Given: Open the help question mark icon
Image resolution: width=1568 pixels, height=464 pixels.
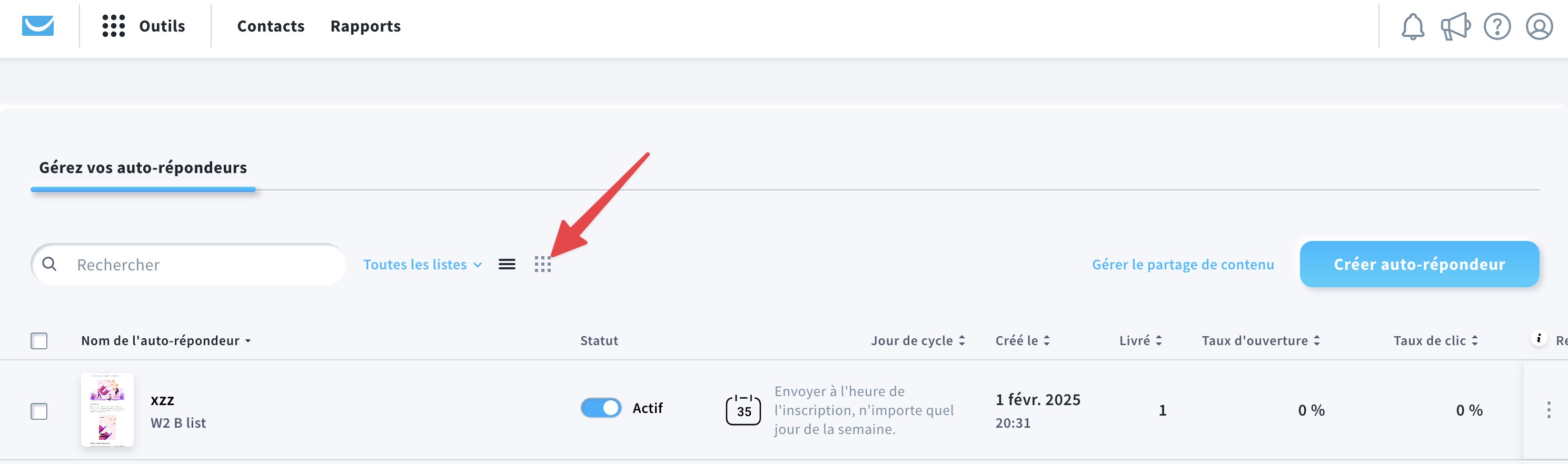Looking at the screenshot, I should [1497, 27].
